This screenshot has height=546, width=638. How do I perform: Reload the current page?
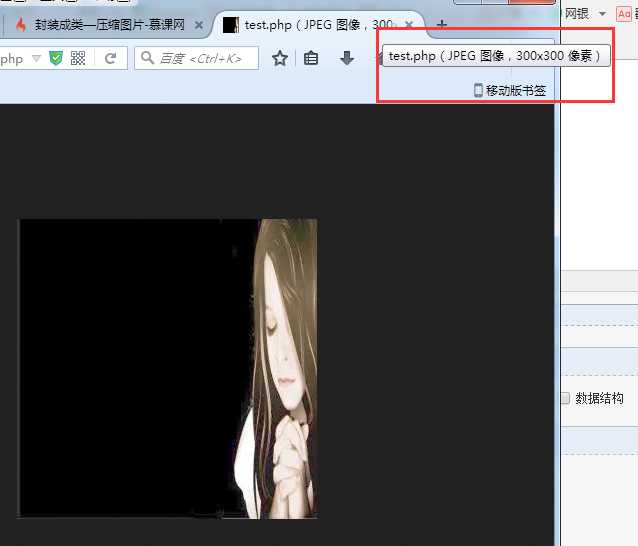tap(110, 58)
